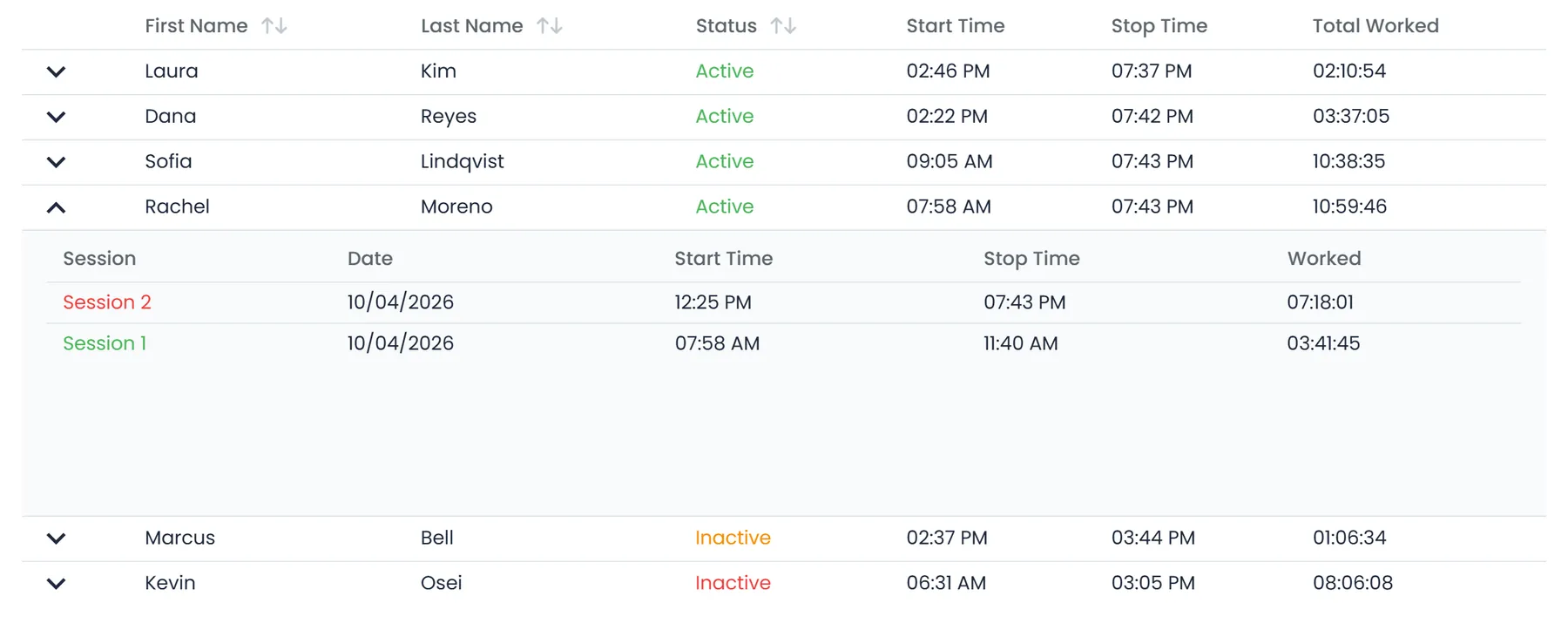Screen dimensions: 1568x630
Task: Select Marcus's stop time 03:44 PM
Action: [x=1153, y=539]
